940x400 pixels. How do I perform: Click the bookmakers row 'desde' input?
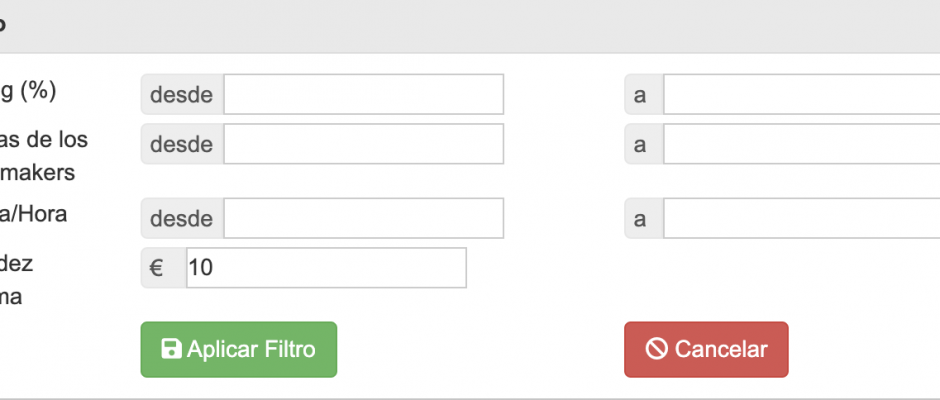(363, 144)
